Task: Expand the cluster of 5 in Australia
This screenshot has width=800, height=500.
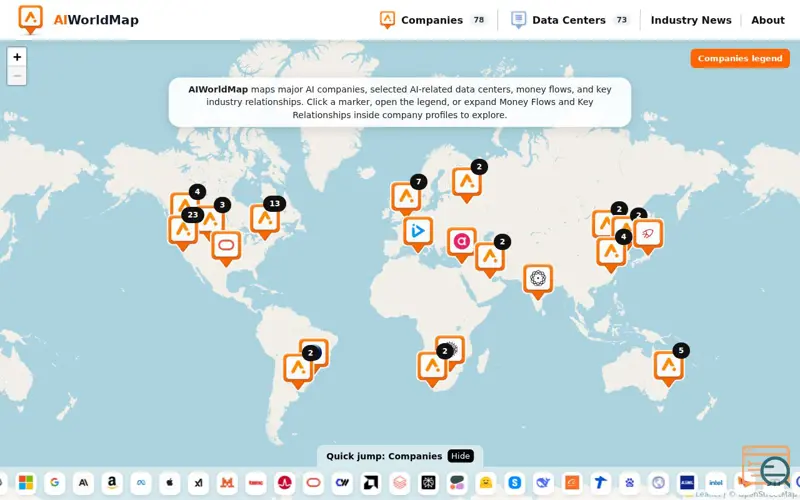Action: coord(669,367)
